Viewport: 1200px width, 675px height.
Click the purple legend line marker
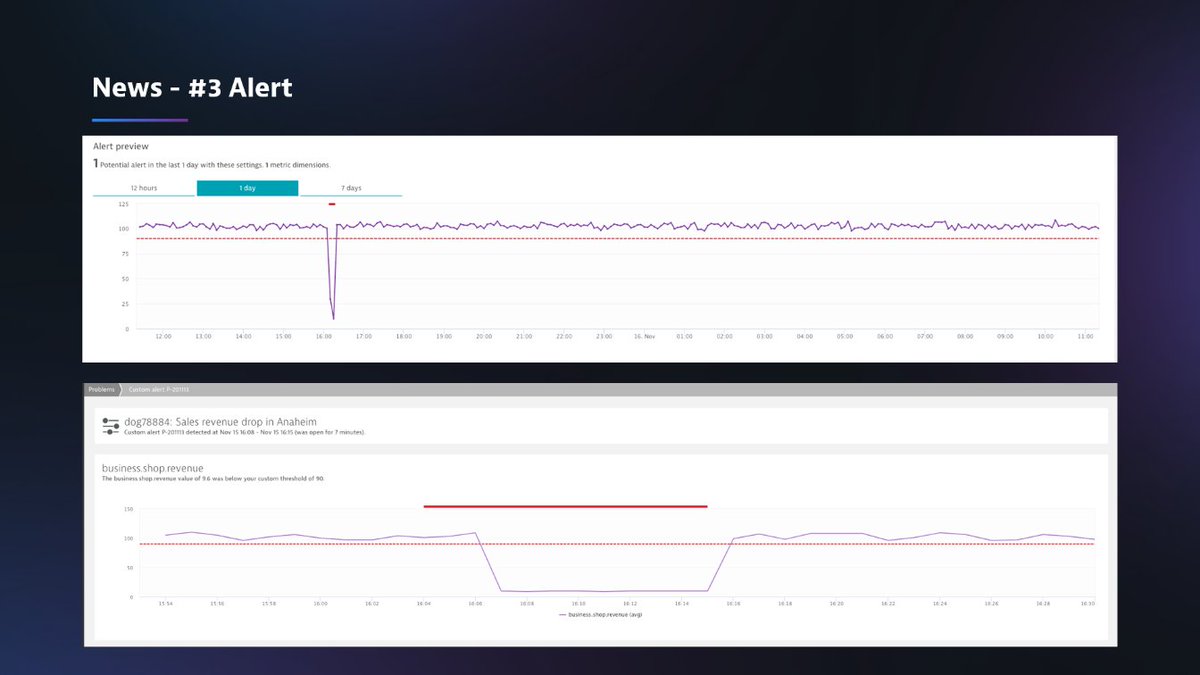[563, 614]
